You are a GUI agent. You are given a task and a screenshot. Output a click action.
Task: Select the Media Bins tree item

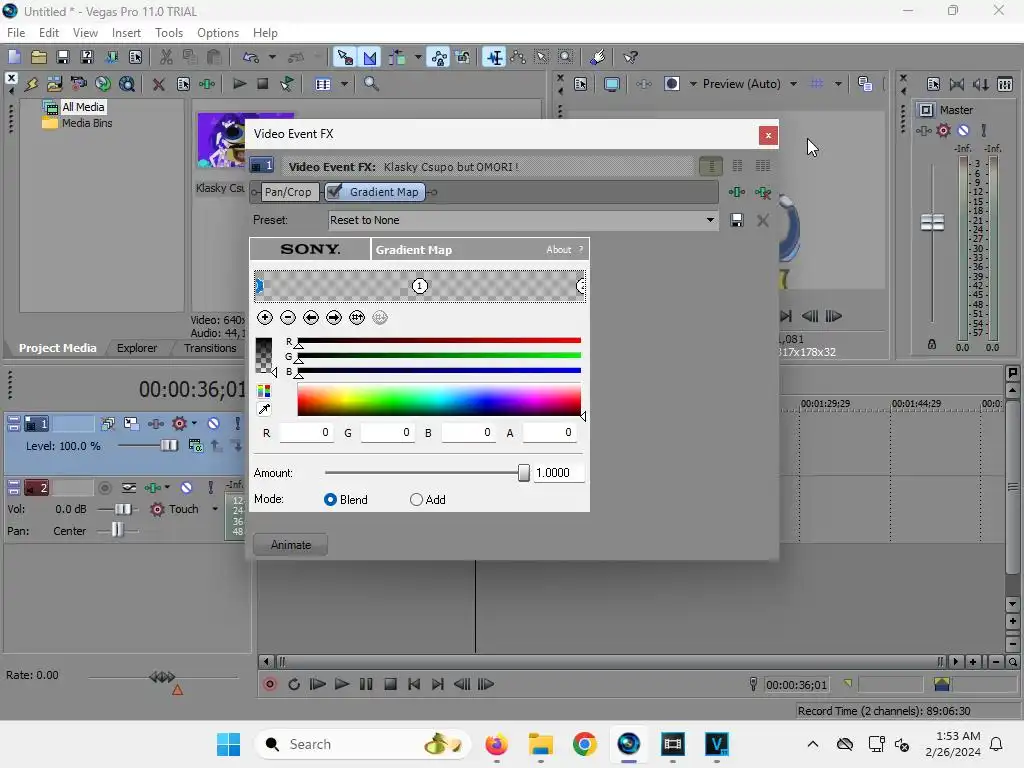pos(87,123)
